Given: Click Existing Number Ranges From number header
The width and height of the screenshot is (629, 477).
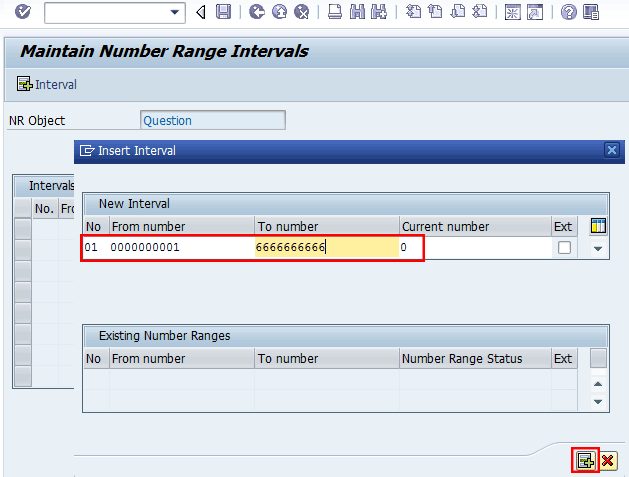Looking at the screenshot, I should pos(182,359).
